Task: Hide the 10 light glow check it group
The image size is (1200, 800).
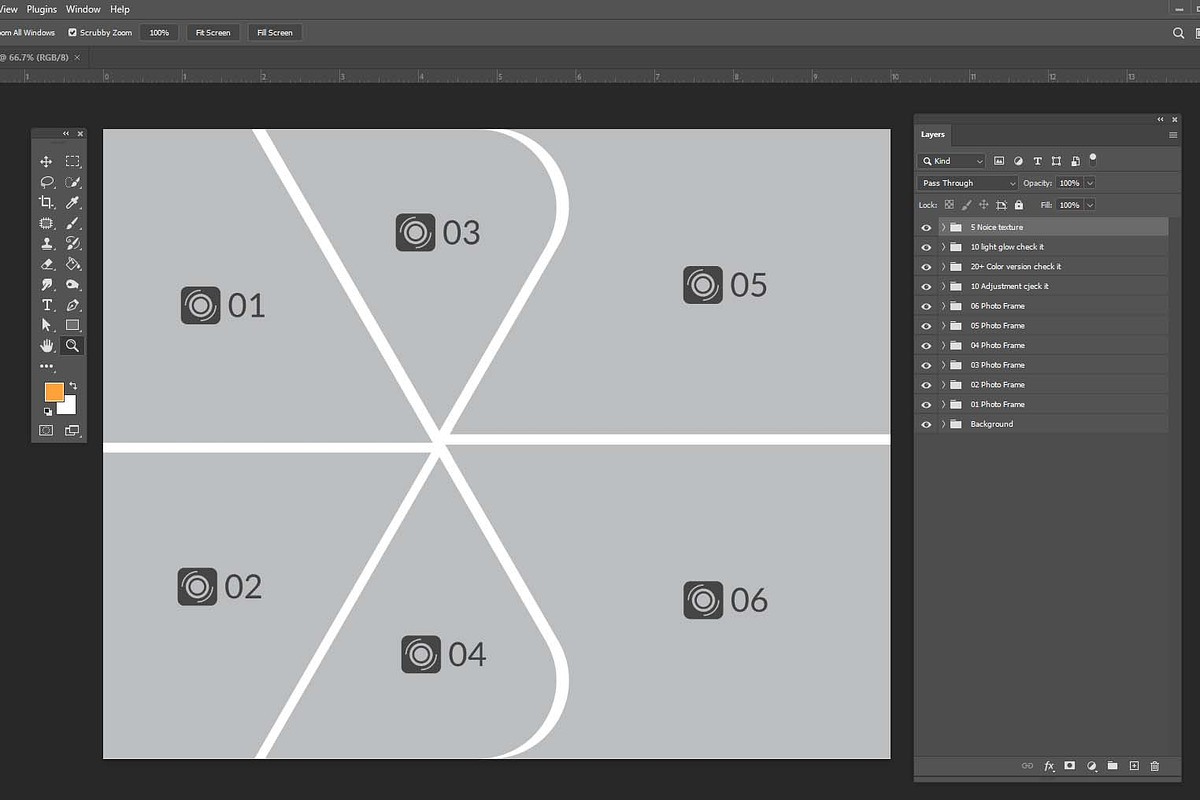Action: [926, 247]
